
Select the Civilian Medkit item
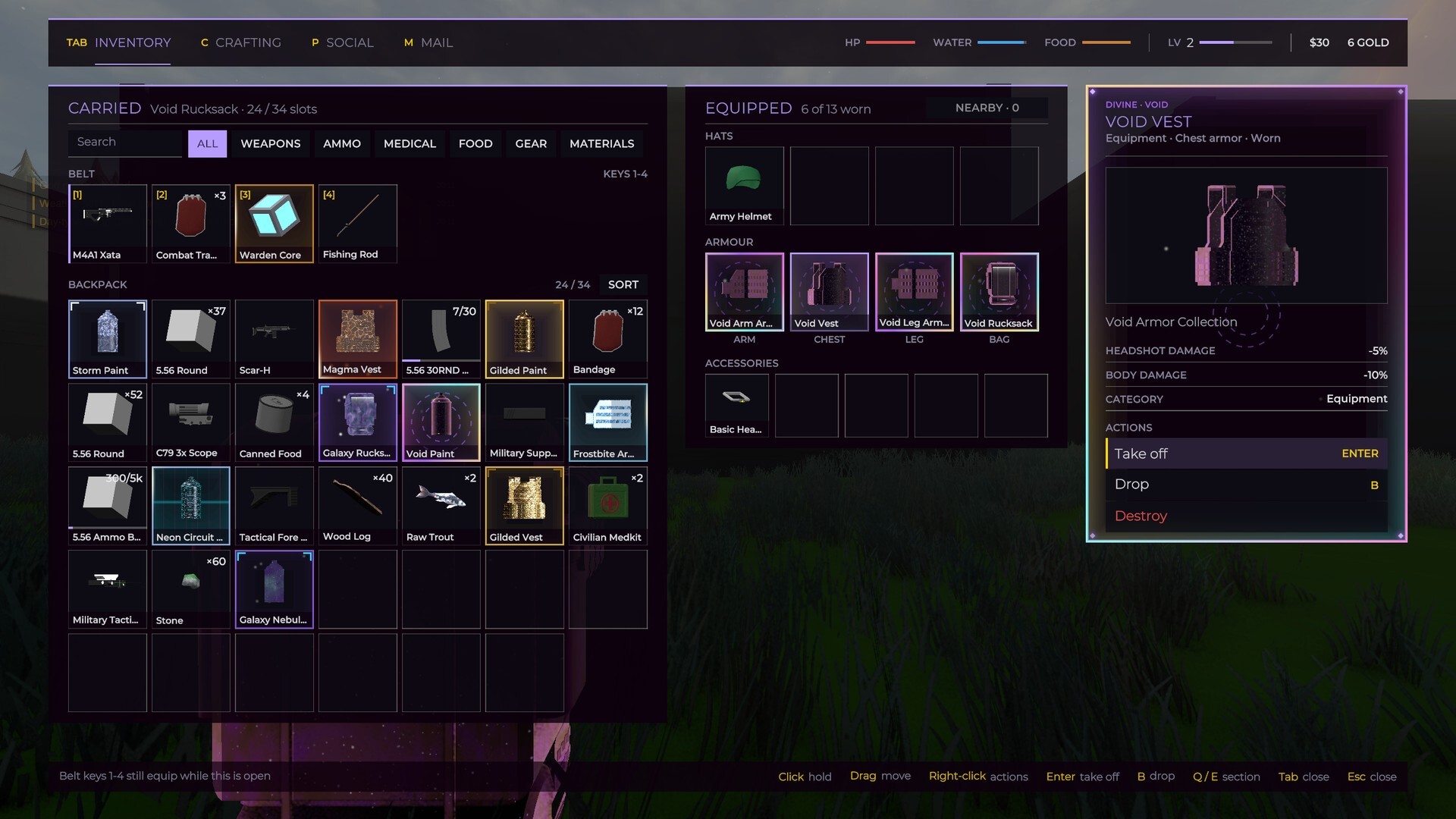[x=608, y=506]
